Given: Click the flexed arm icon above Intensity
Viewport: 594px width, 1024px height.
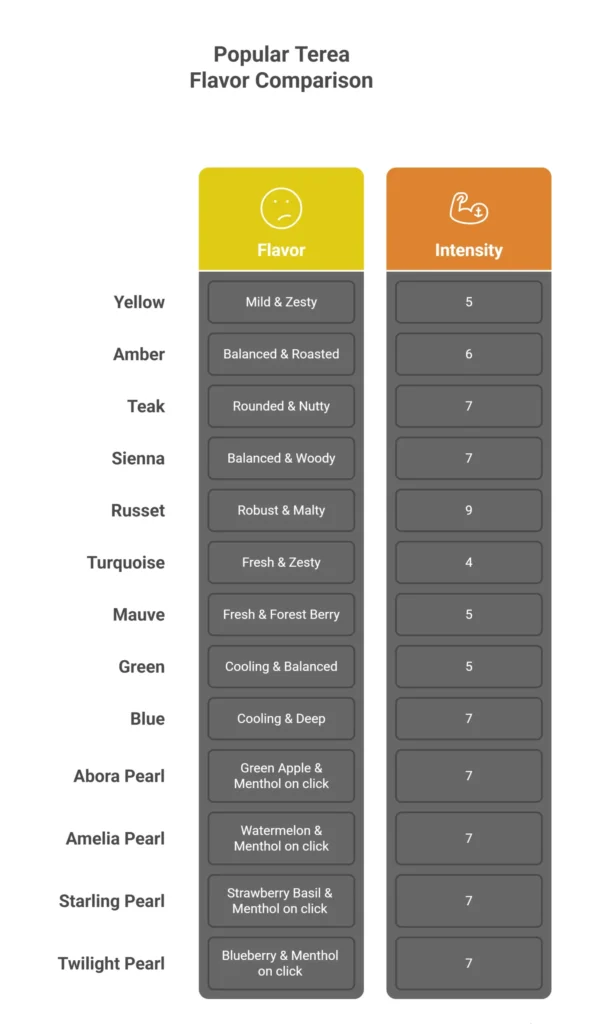Looking at the screenshot, I should point(469,208).
